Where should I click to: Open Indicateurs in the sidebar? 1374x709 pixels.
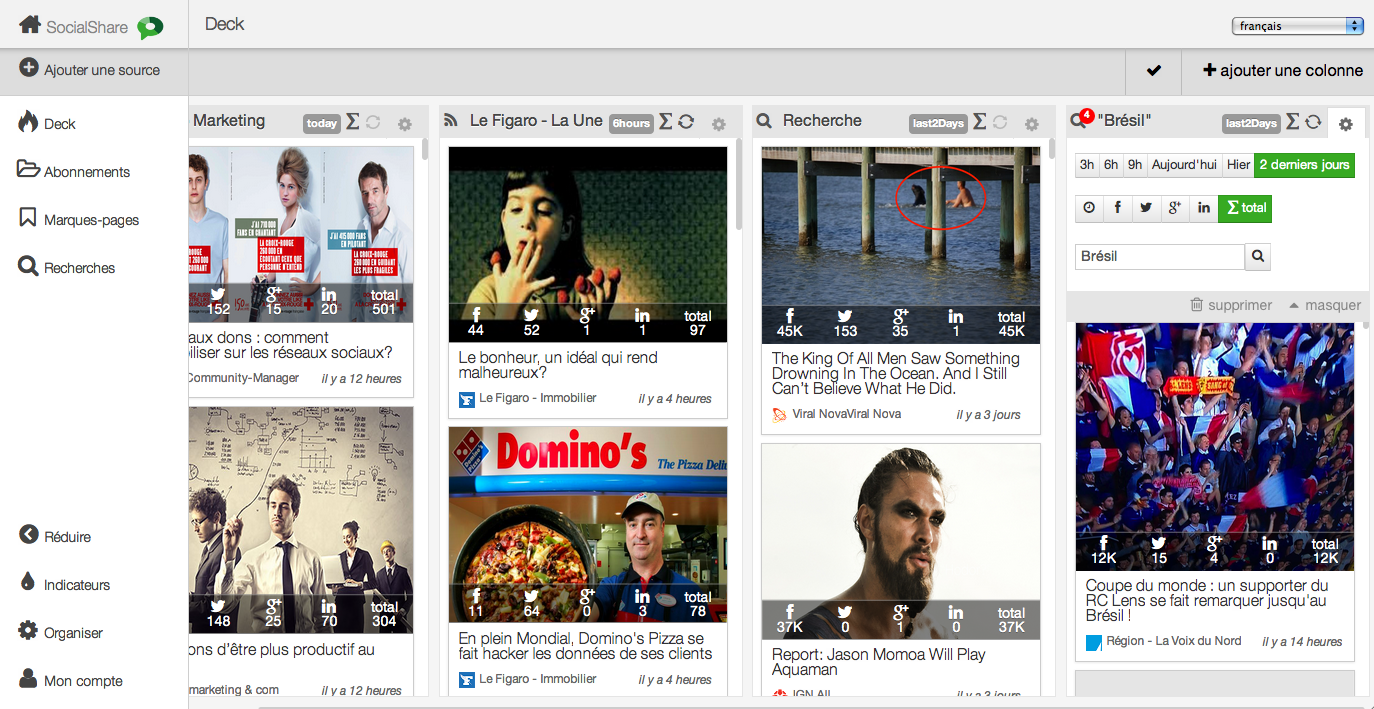click(x=77, y=585)
